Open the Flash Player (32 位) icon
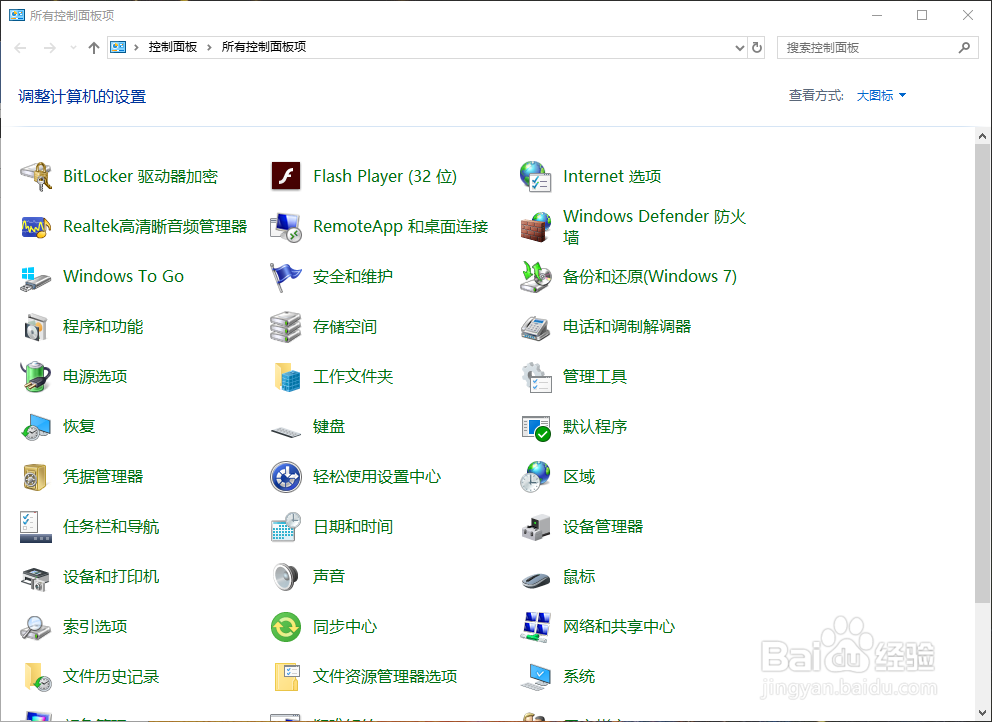 pyautogui.click(x=286, y=176)
